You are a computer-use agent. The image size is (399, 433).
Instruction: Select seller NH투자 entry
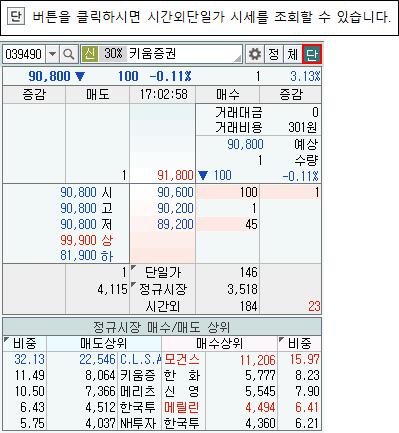point(138,423)
